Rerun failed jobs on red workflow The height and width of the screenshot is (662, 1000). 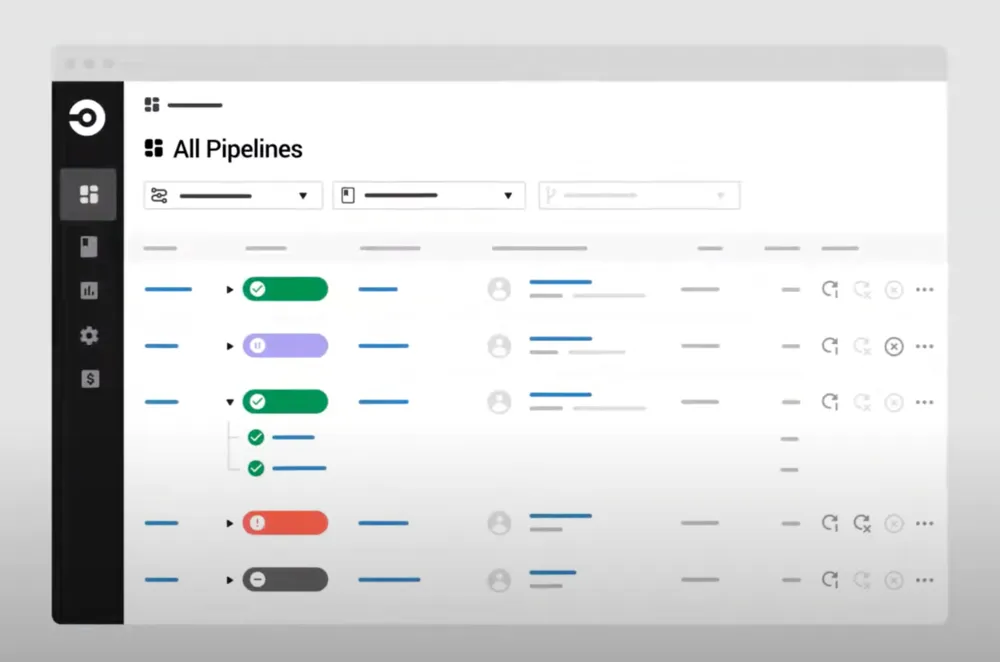tap(861, 523)
